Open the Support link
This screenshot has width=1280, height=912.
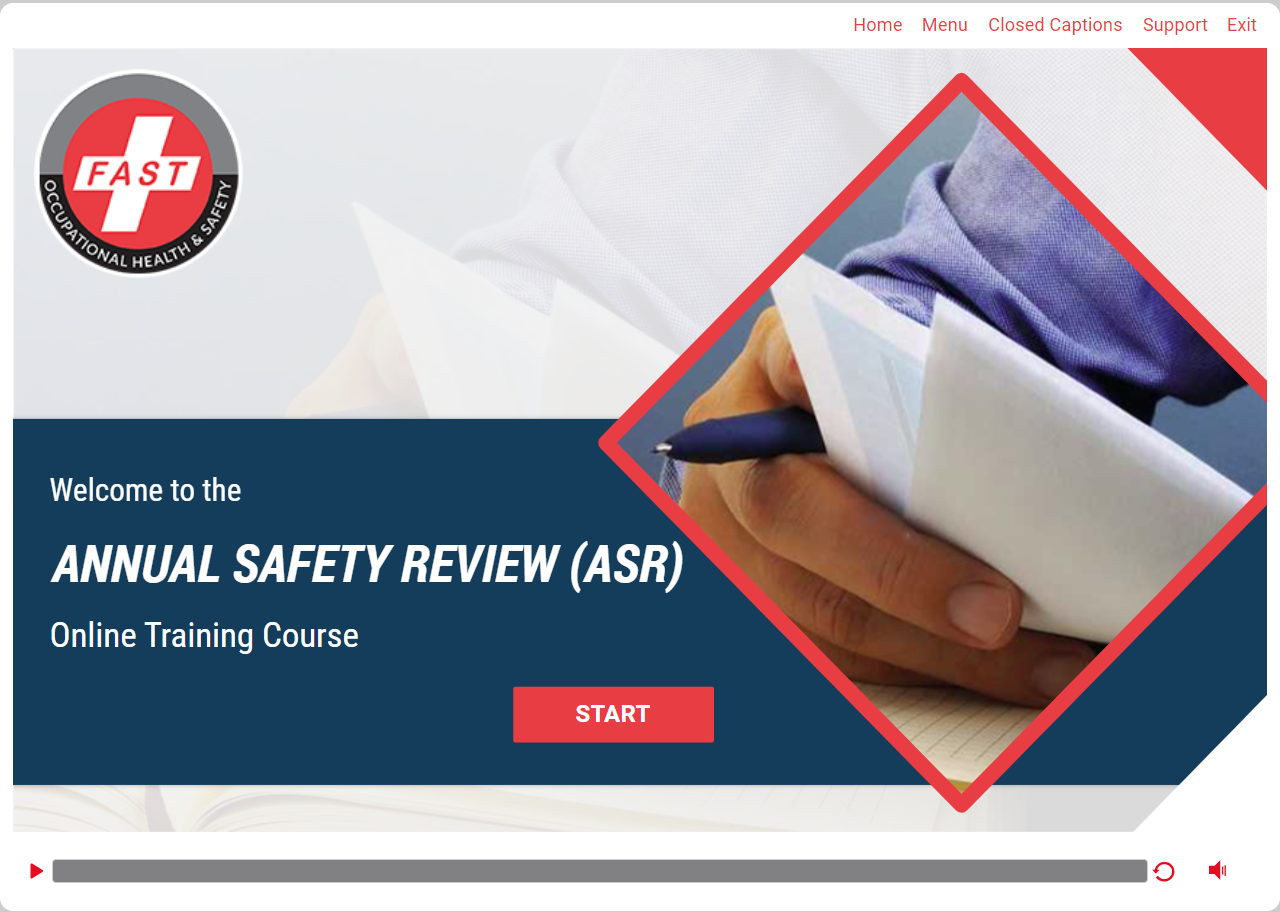[x=1175, y=25]
